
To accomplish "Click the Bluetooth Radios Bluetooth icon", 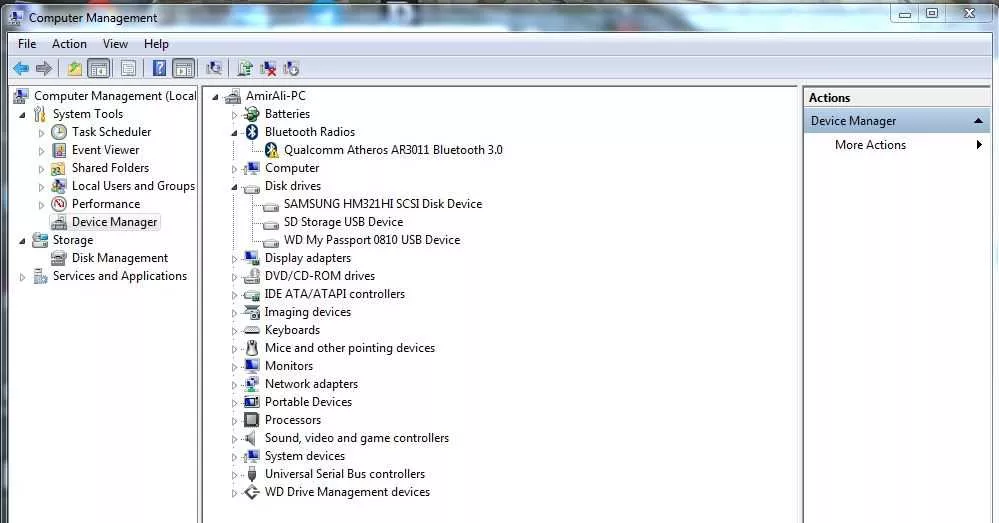I will (252, 132).
